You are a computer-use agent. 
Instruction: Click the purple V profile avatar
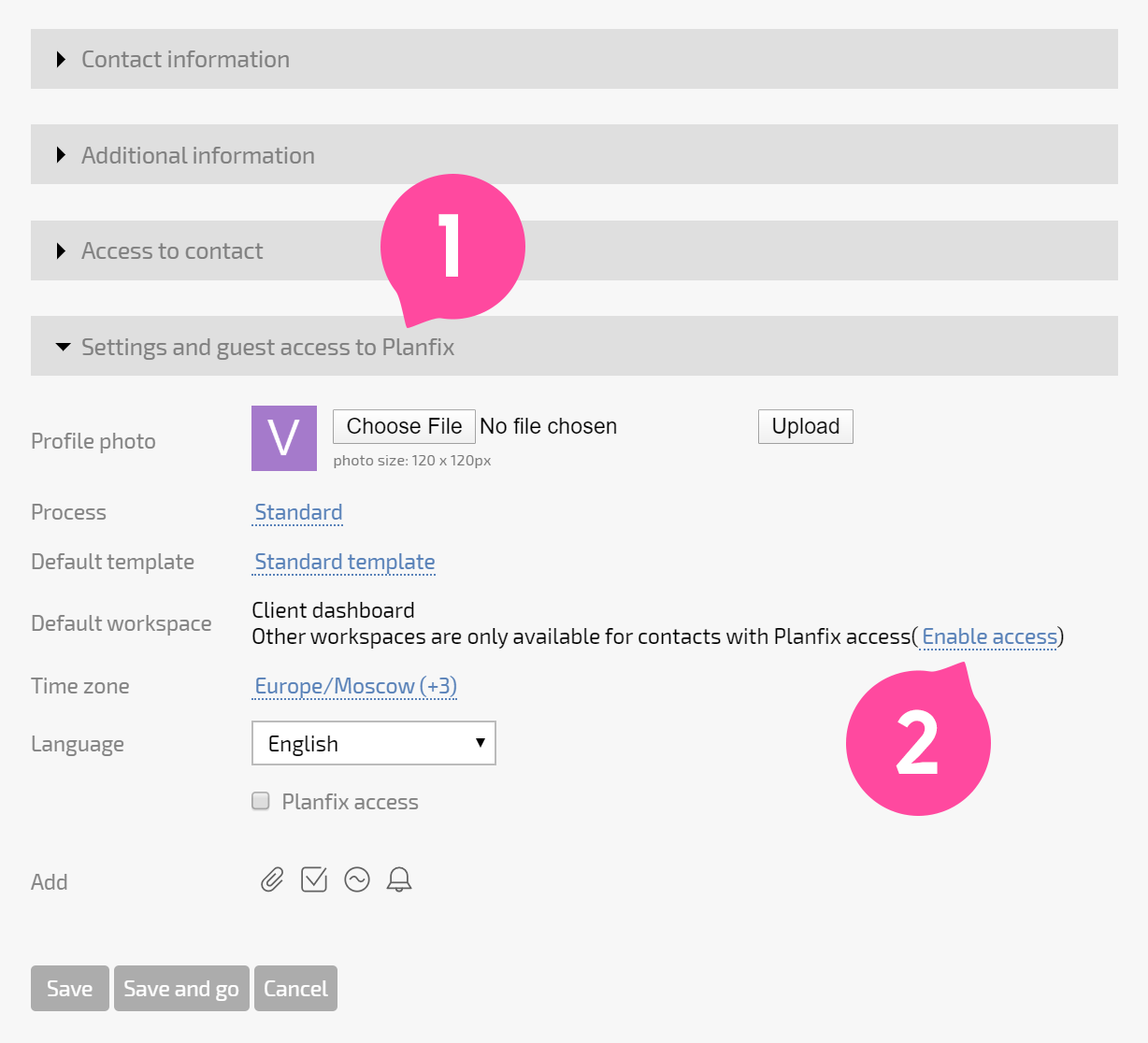tap(284, 438)
